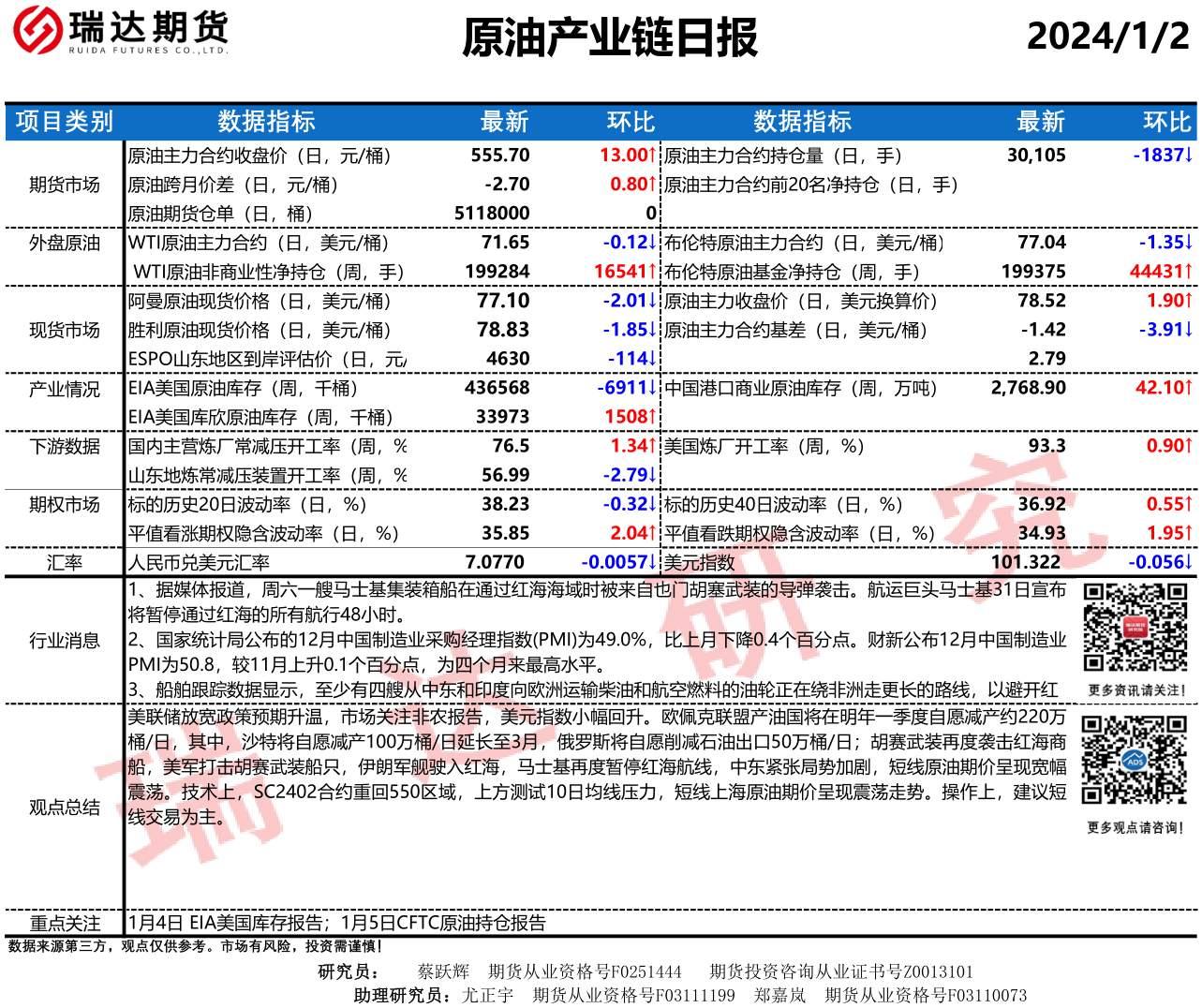Click the 重点关注 row label
This screenshot has width=1202, height=1008.
click(64, 923)
